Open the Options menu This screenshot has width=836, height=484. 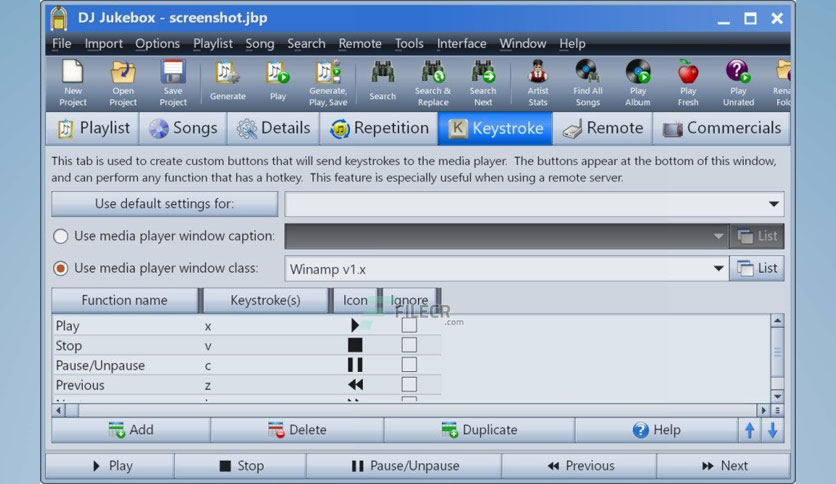click(x=157, y=44)
